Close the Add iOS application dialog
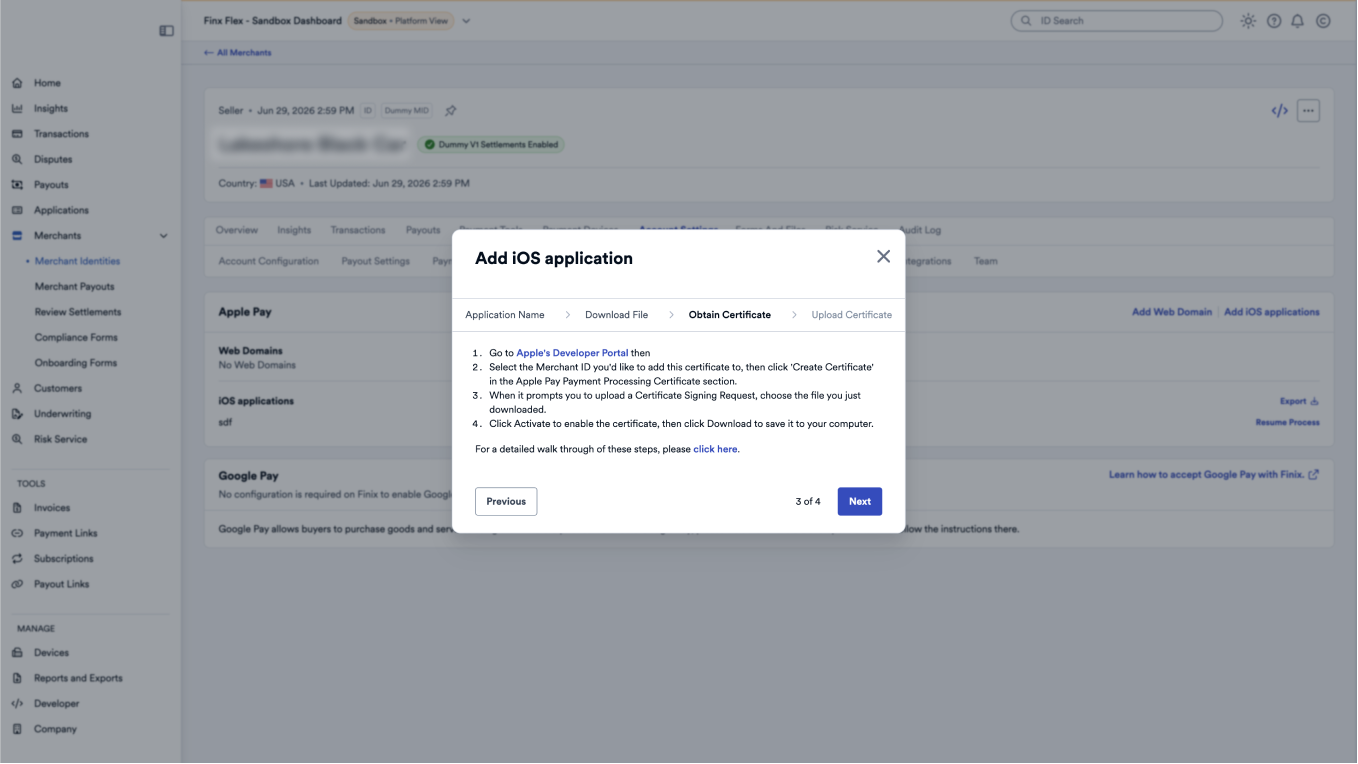 883,257
